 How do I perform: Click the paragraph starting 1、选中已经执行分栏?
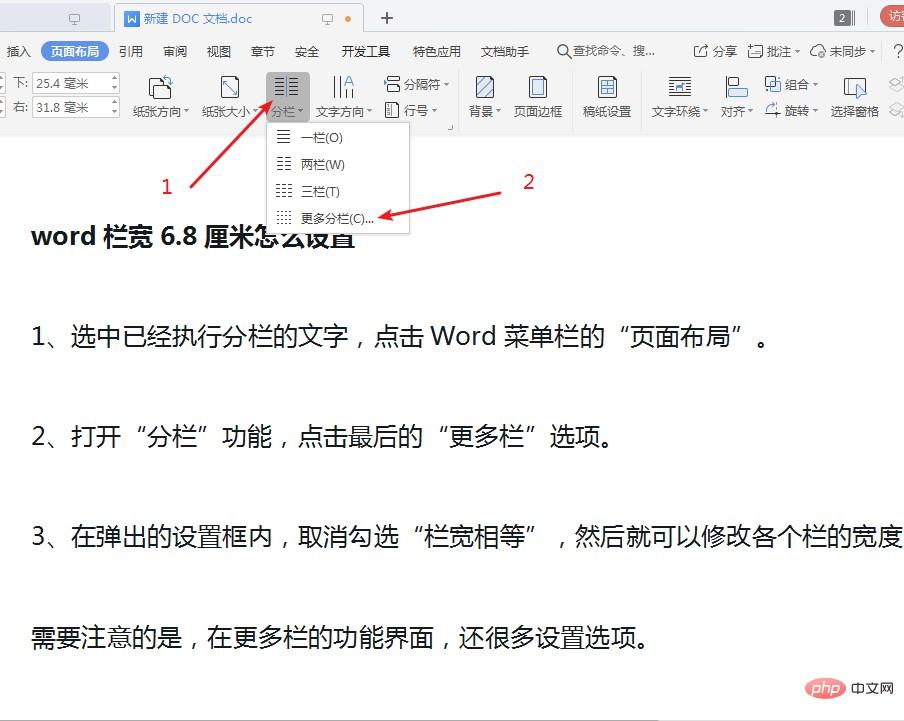point(400,336)
